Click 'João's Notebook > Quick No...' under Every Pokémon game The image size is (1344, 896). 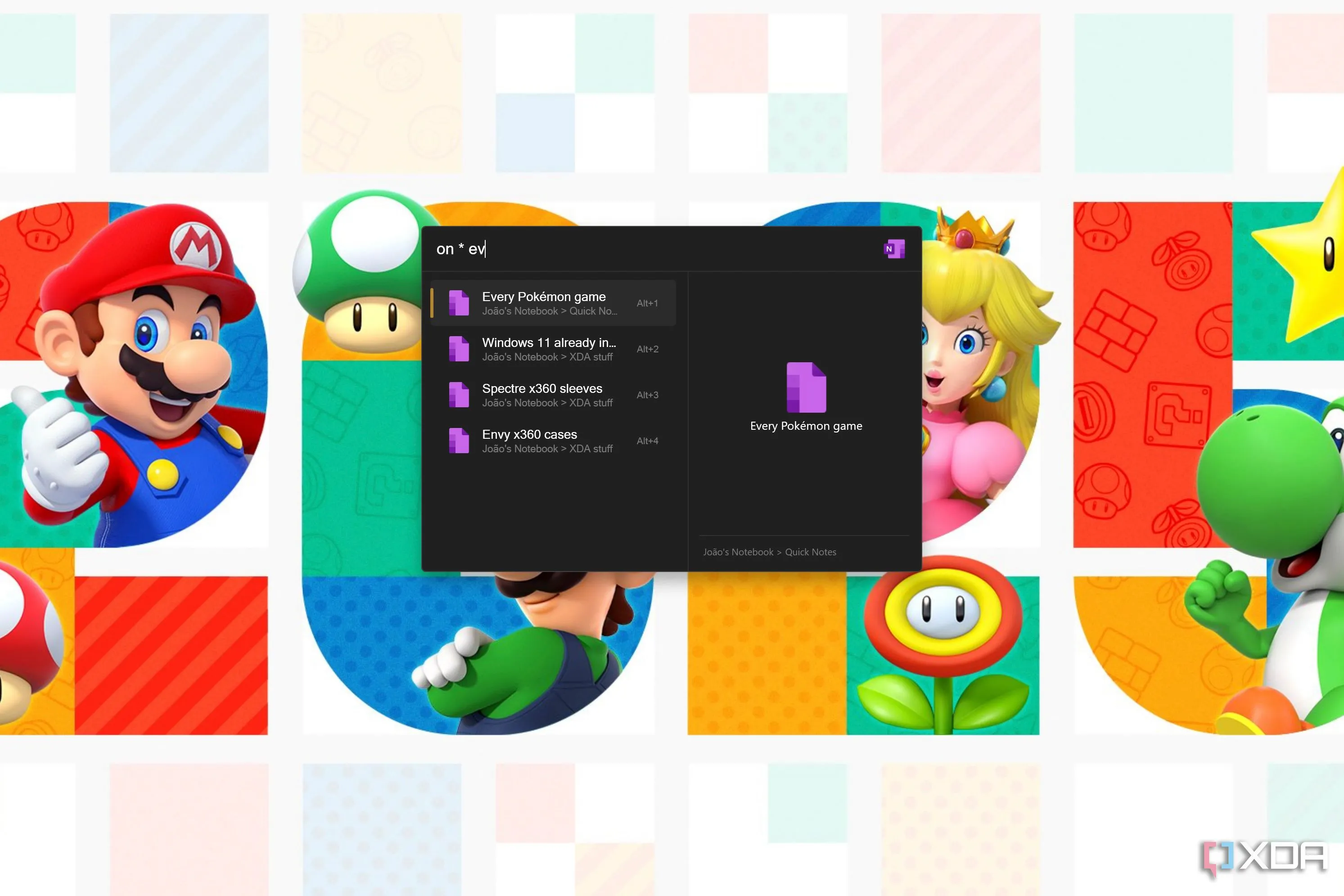[x=550, y=311]
